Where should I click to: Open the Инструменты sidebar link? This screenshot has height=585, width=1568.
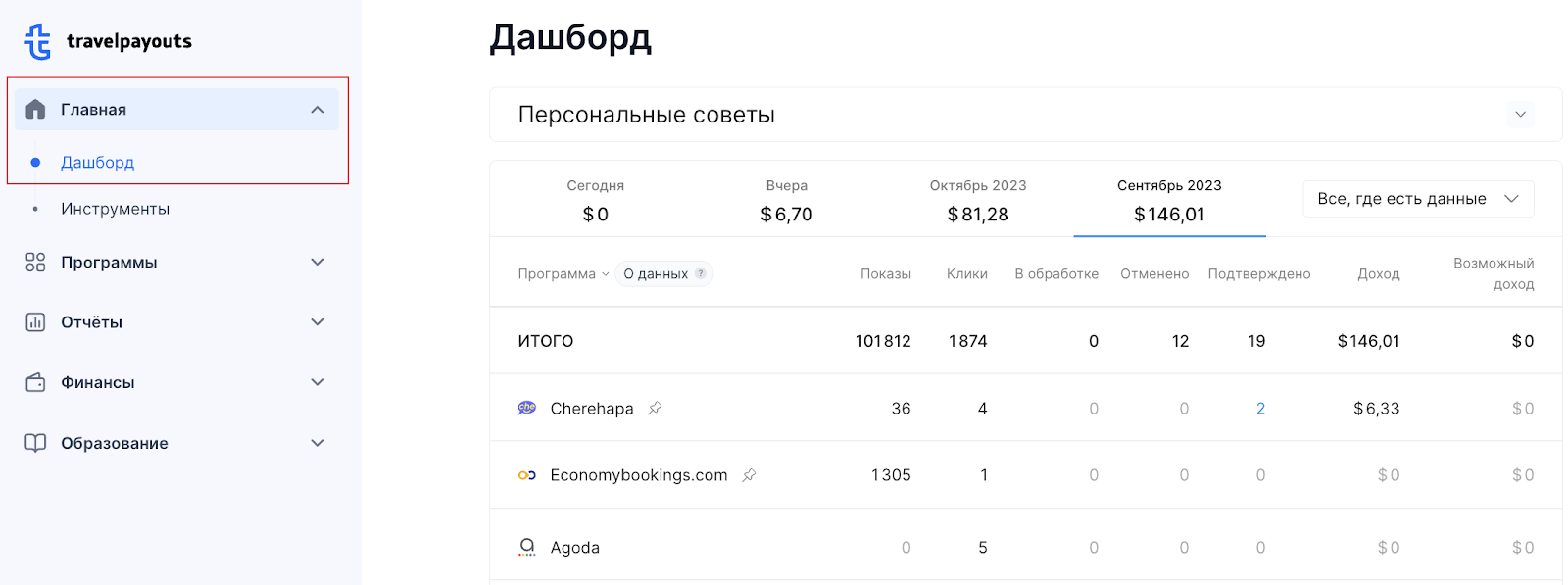tap(115, 209)
